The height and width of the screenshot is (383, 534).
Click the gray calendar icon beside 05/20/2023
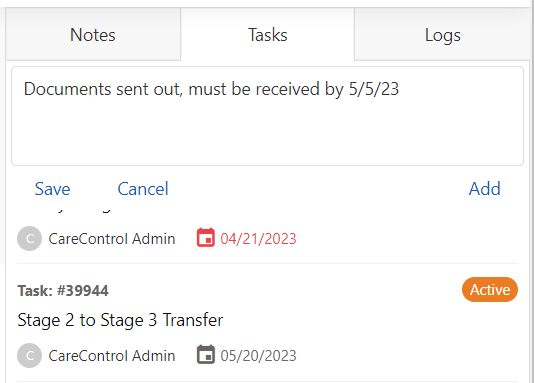tap(205, 354)
